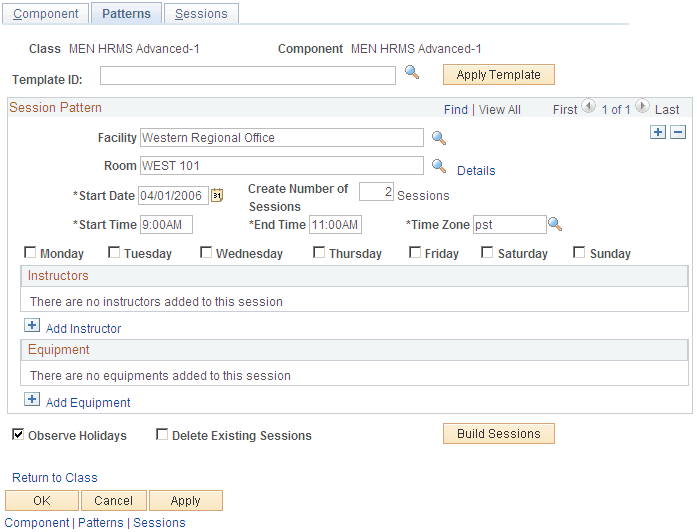Click into the Start Time field
The height and width of the screenshot is (532, 697).
[167, 224]
